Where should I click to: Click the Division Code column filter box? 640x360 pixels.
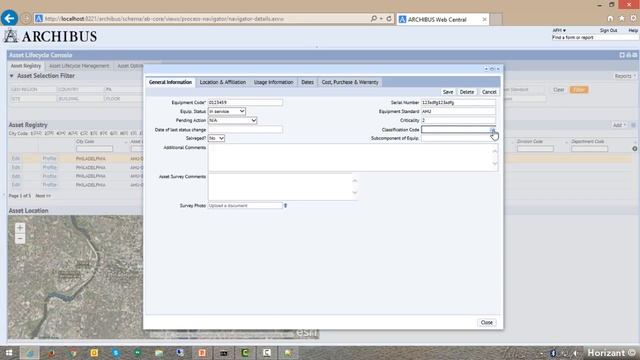coord(535,149)
